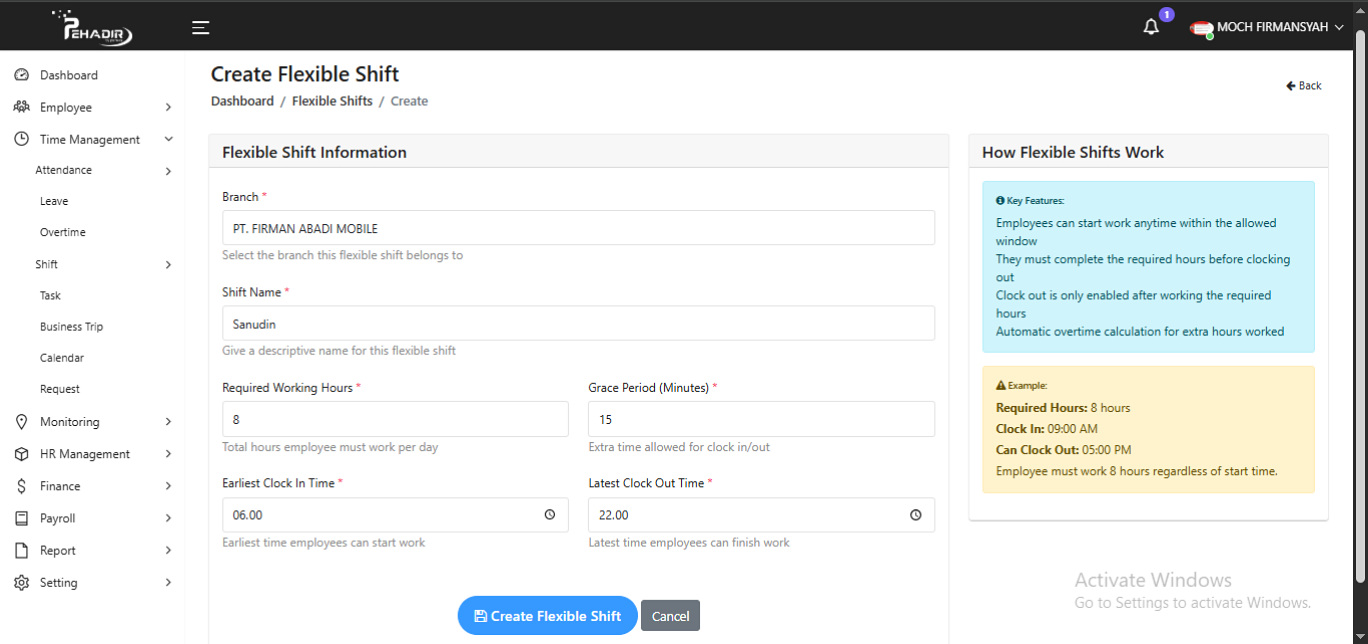This screenshot has height=644, width=1368.
Task: Select the Monitoring sidebar icon
Action: (21, 421)
